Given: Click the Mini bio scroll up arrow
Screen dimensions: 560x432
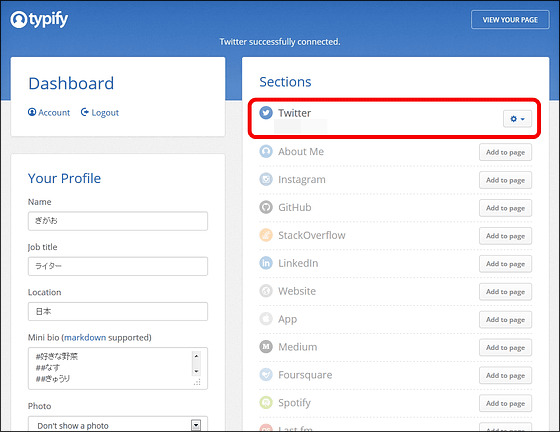Looking at the screenshot, I should click(196, 356).
